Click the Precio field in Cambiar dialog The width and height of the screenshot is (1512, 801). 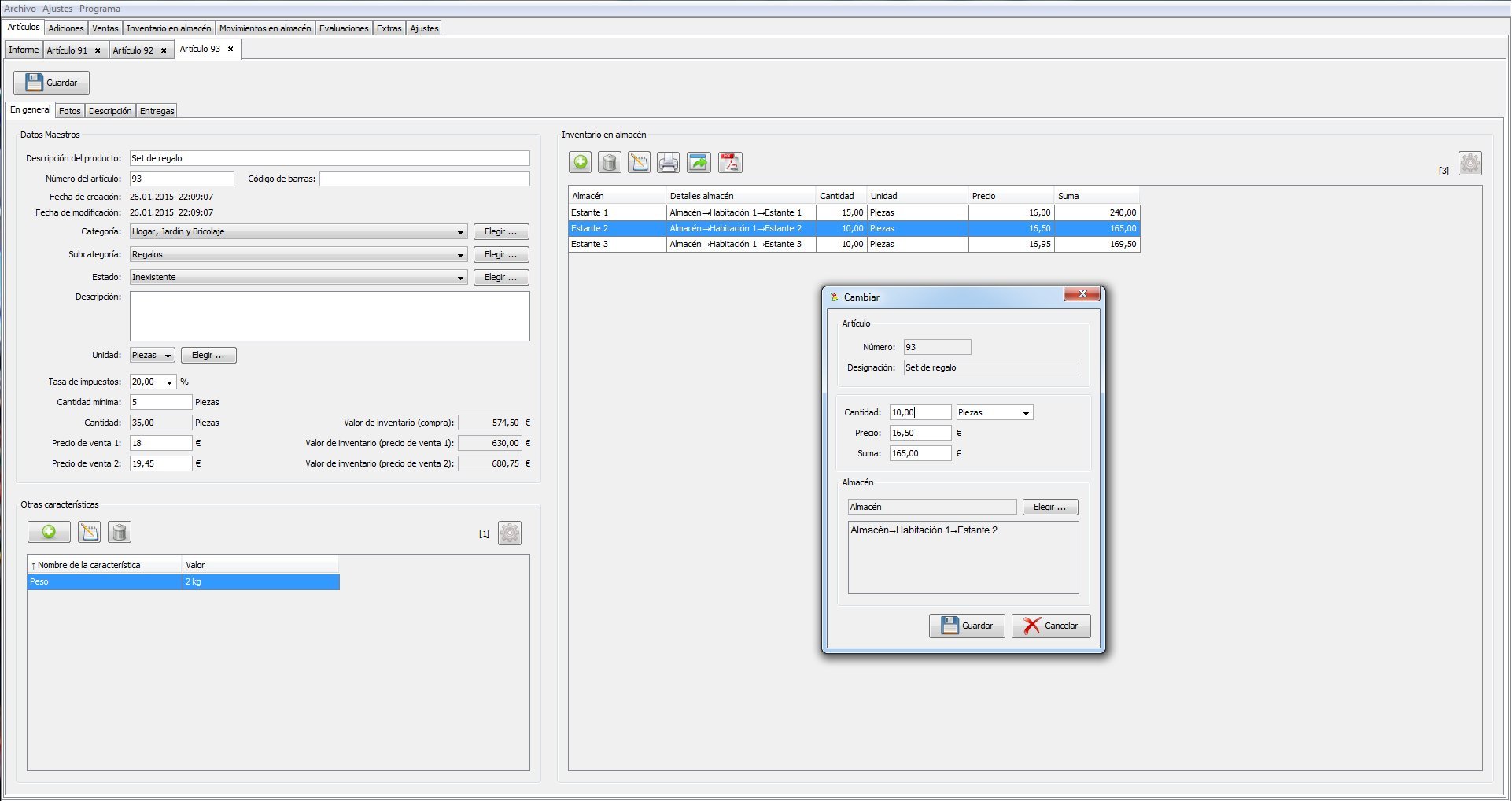920,434
